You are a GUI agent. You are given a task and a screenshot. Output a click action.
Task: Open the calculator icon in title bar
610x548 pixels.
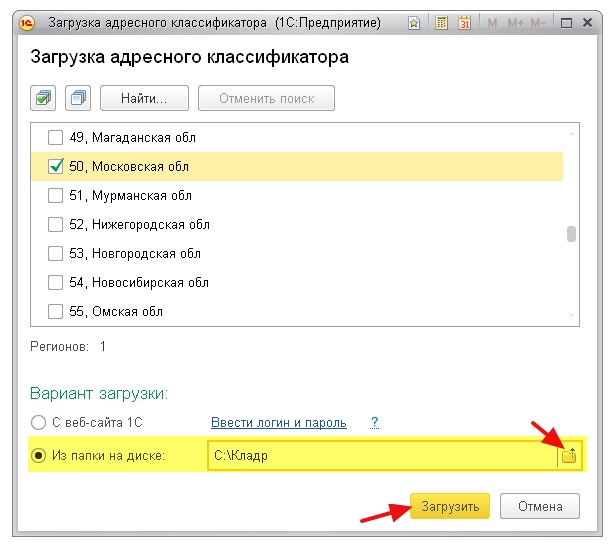point(441,23)
